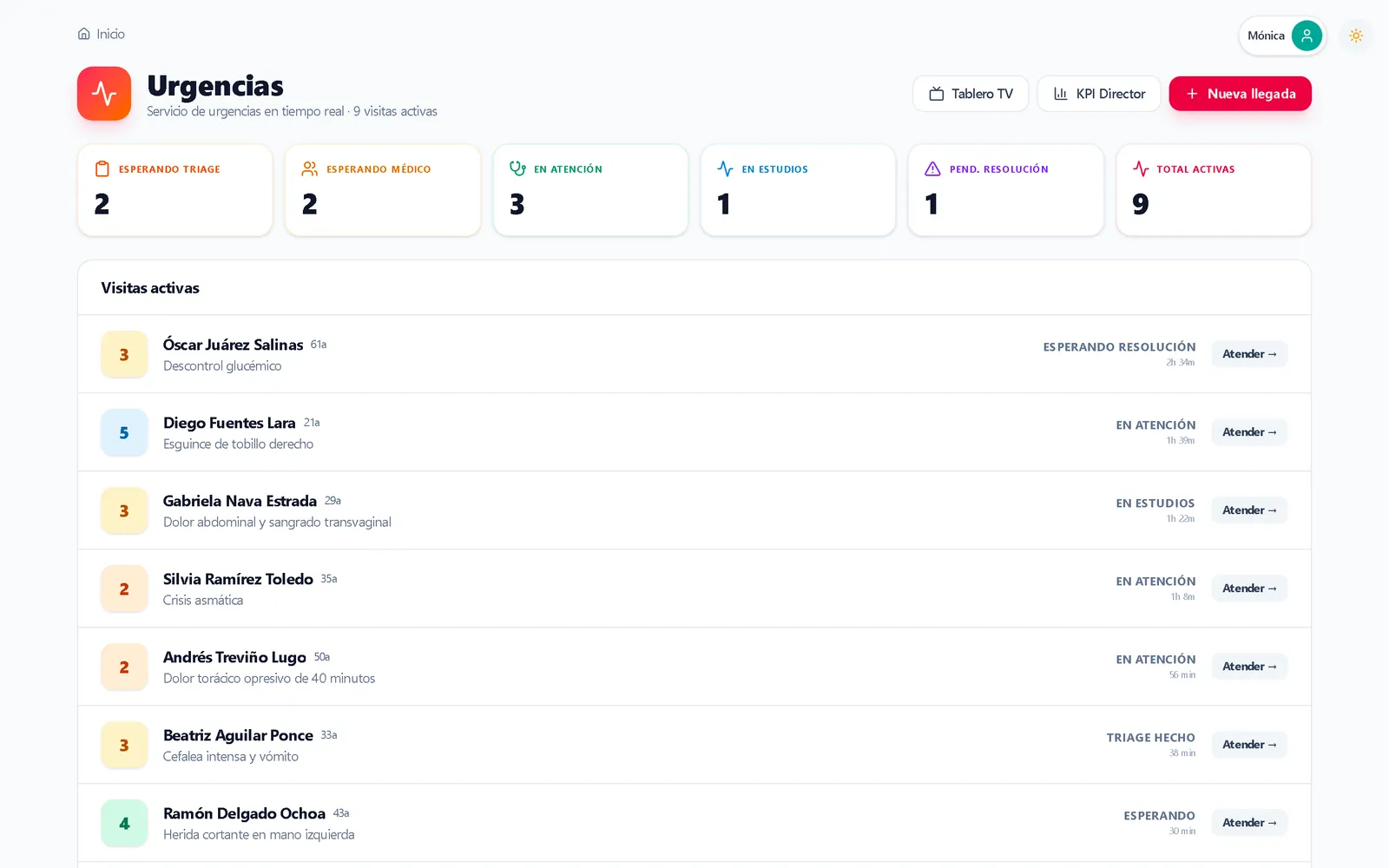Attend Beatriz Aguilar Ponce with Atender

pos(1249,745)
